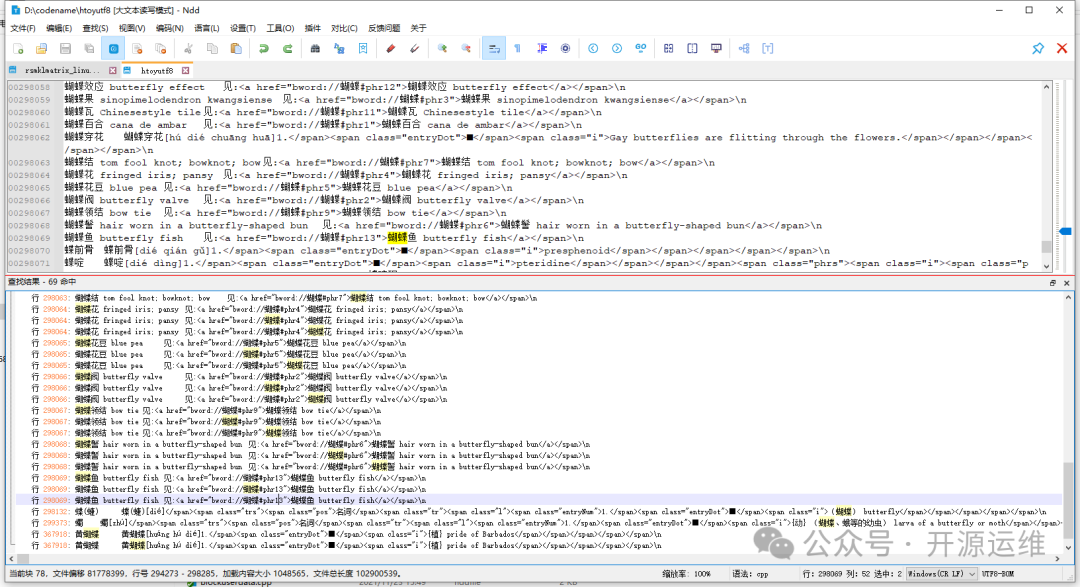Open the Windows(CR LF) line ending dropdown

(942, 574)
